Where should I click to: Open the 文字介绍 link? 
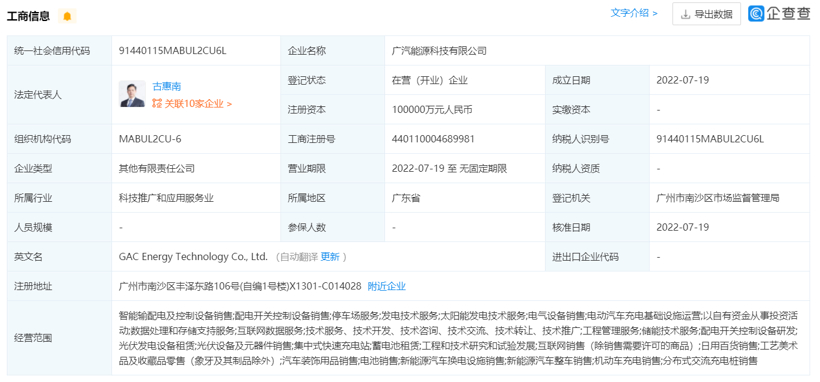pos(634,13)
